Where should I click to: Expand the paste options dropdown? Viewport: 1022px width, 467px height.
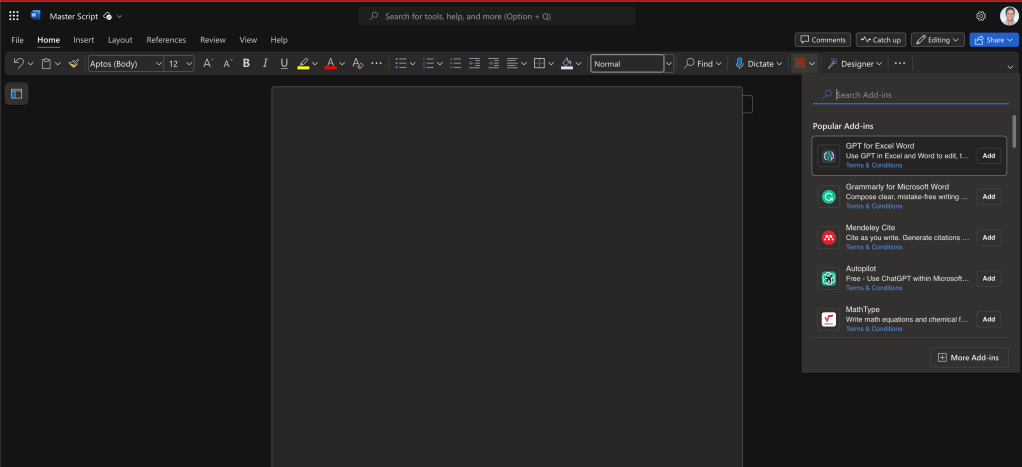click(58, 63)
